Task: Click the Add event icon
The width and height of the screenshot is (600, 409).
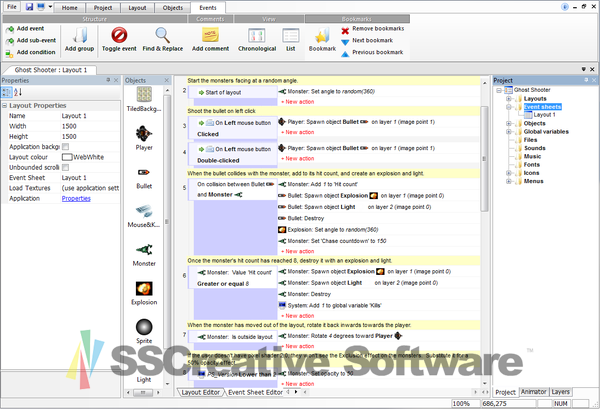Action: point(10,29)
